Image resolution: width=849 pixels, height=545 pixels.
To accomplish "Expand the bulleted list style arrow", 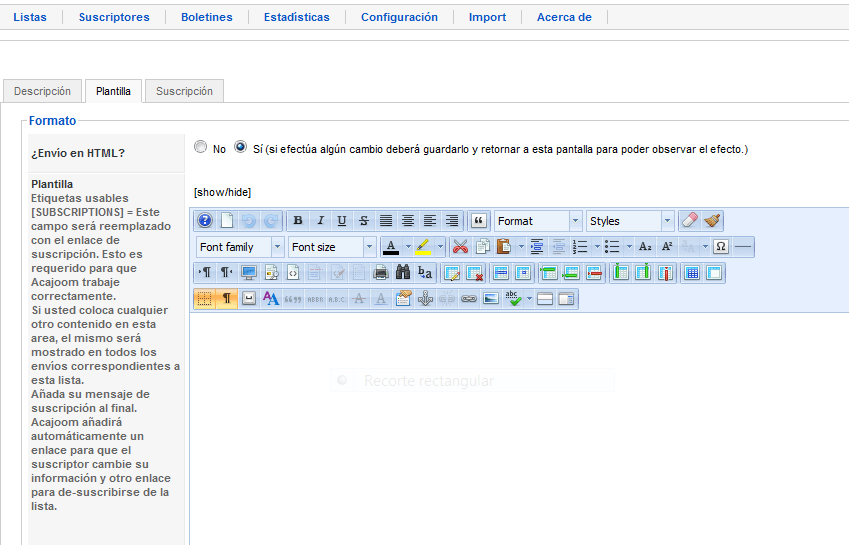I will (629, 247).
